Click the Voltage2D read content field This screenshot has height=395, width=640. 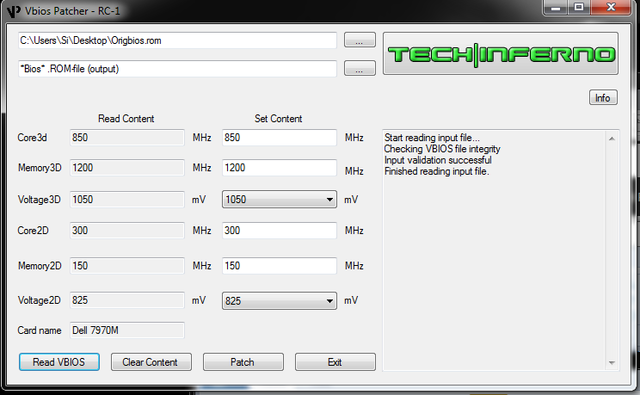(x=127, y=300)
